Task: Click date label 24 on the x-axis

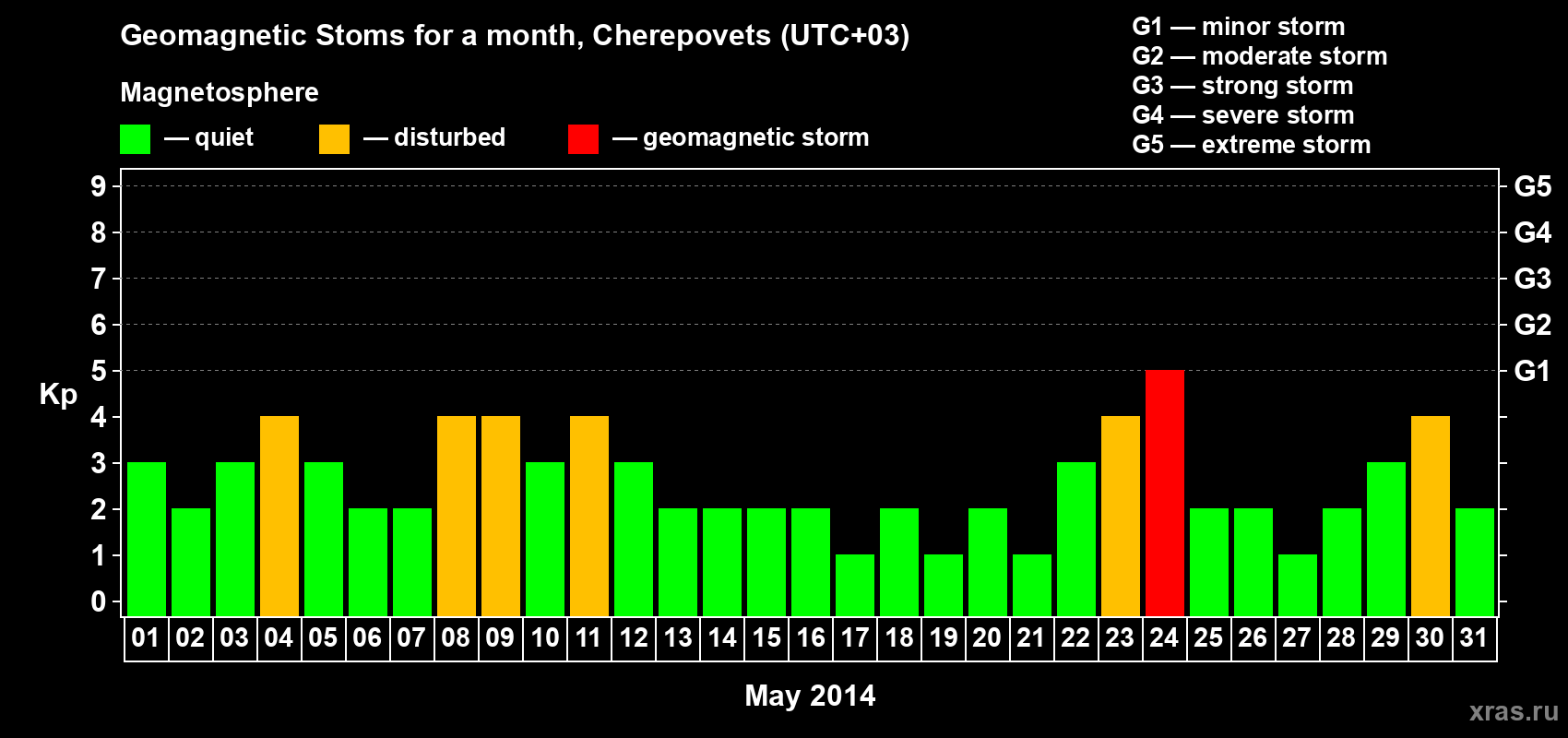Action: 1164,637
